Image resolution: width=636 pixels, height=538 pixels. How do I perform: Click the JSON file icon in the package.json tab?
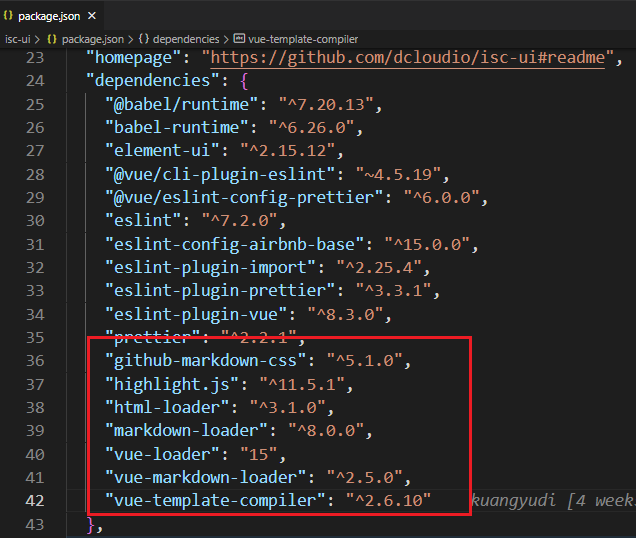point(8,15)
